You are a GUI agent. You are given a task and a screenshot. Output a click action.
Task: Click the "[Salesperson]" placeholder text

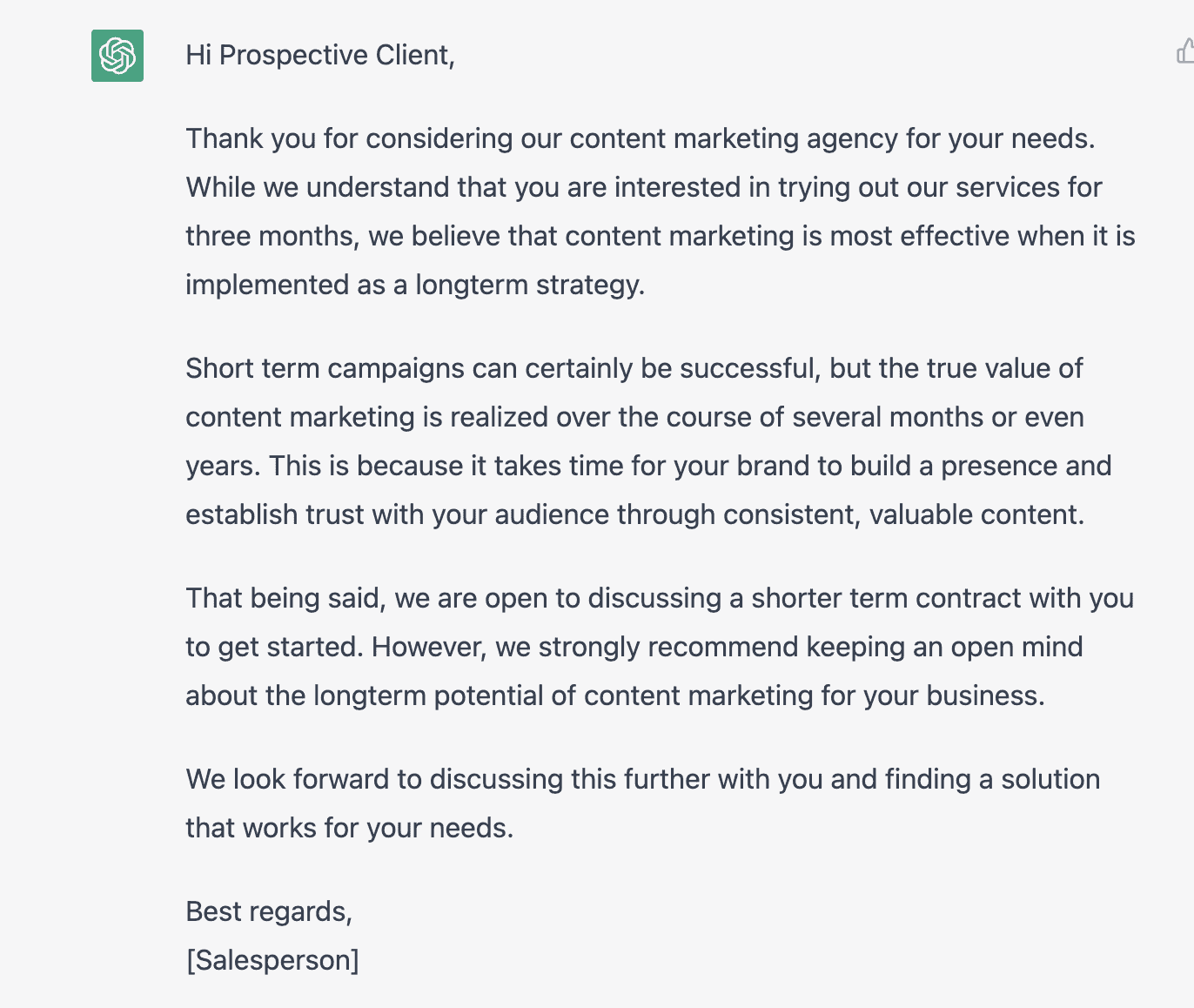[x=272, y=960]
